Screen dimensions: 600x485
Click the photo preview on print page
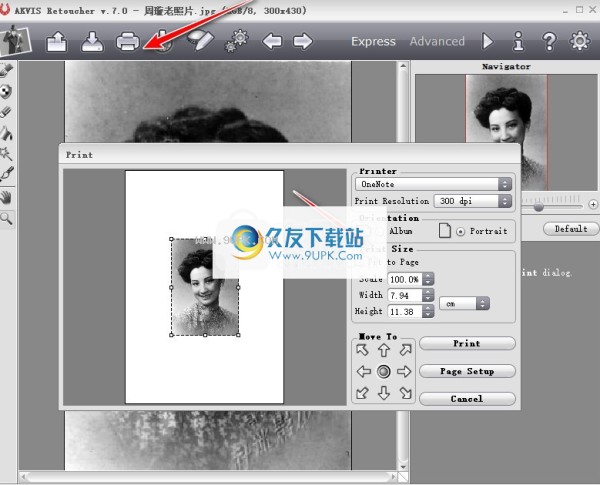click(205, 287)
